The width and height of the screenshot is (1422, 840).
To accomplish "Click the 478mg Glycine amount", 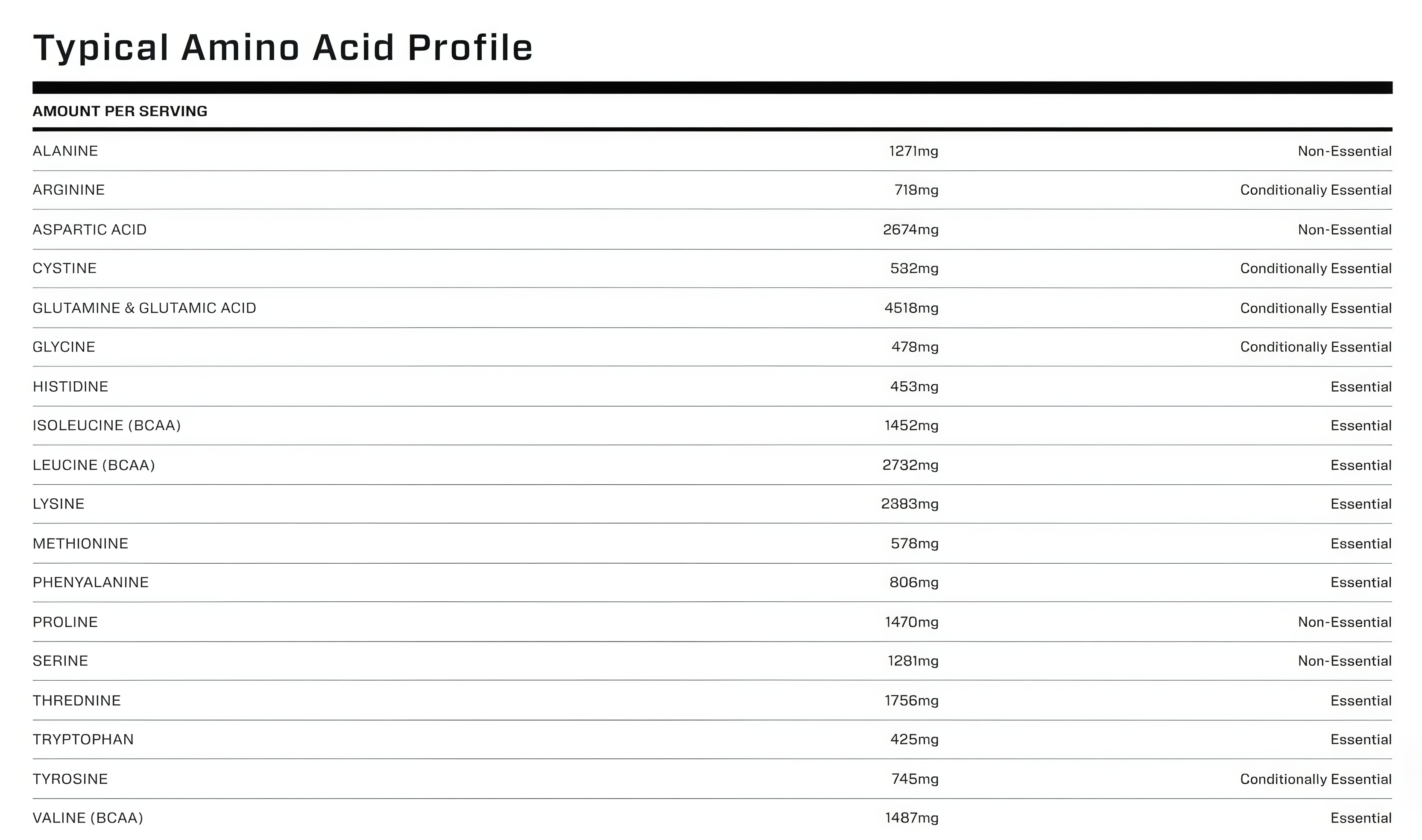I will pos(914,347).
